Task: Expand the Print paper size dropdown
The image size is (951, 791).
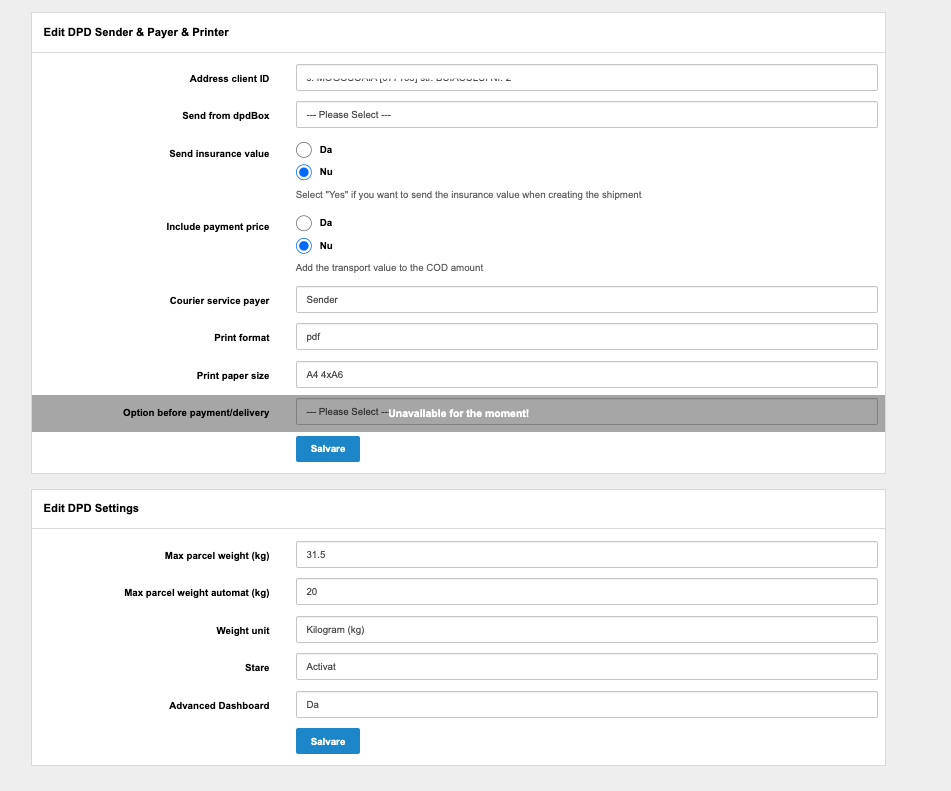Action: (x=586, y=374)
